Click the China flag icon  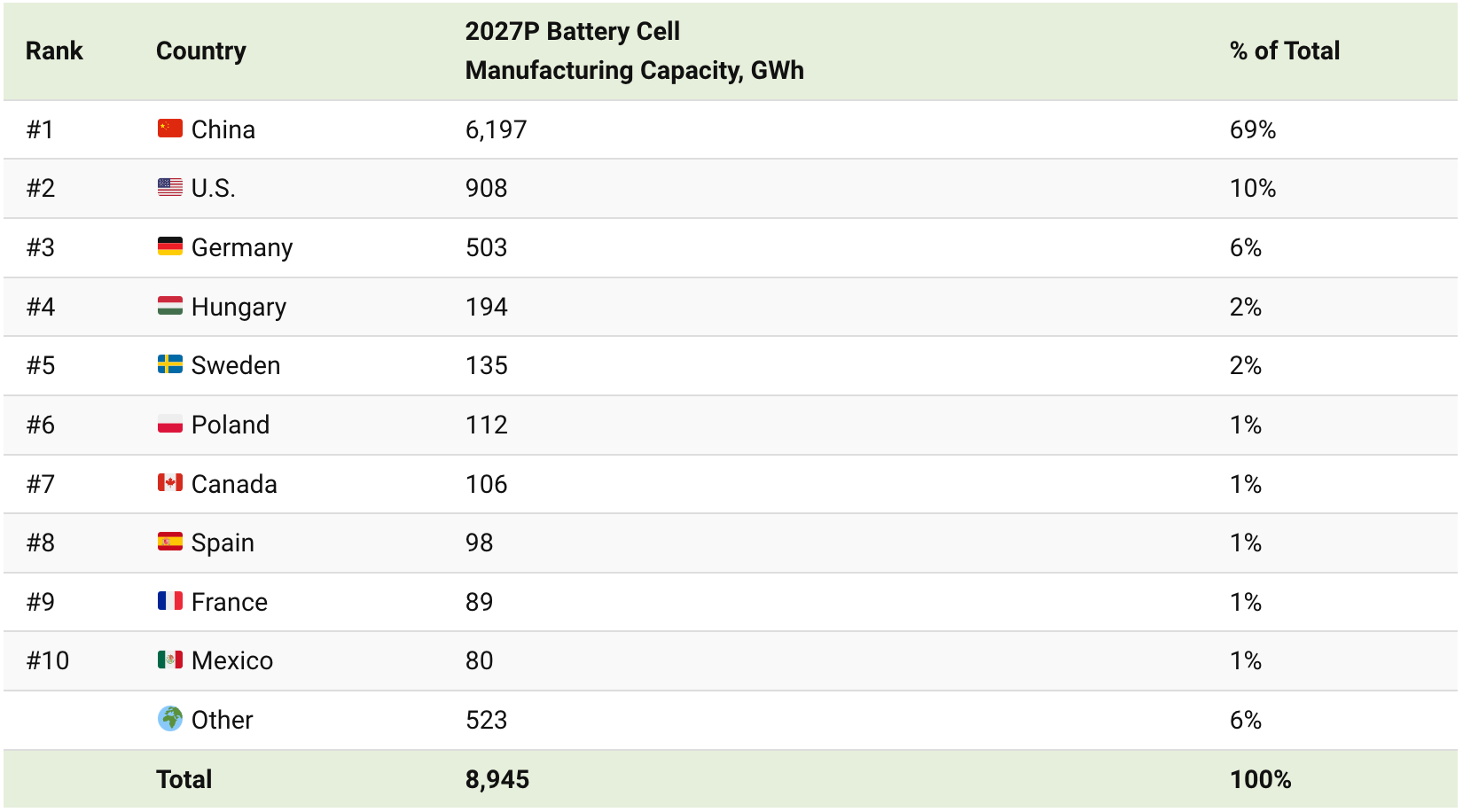pyautogui.click(x=169, y=129)
